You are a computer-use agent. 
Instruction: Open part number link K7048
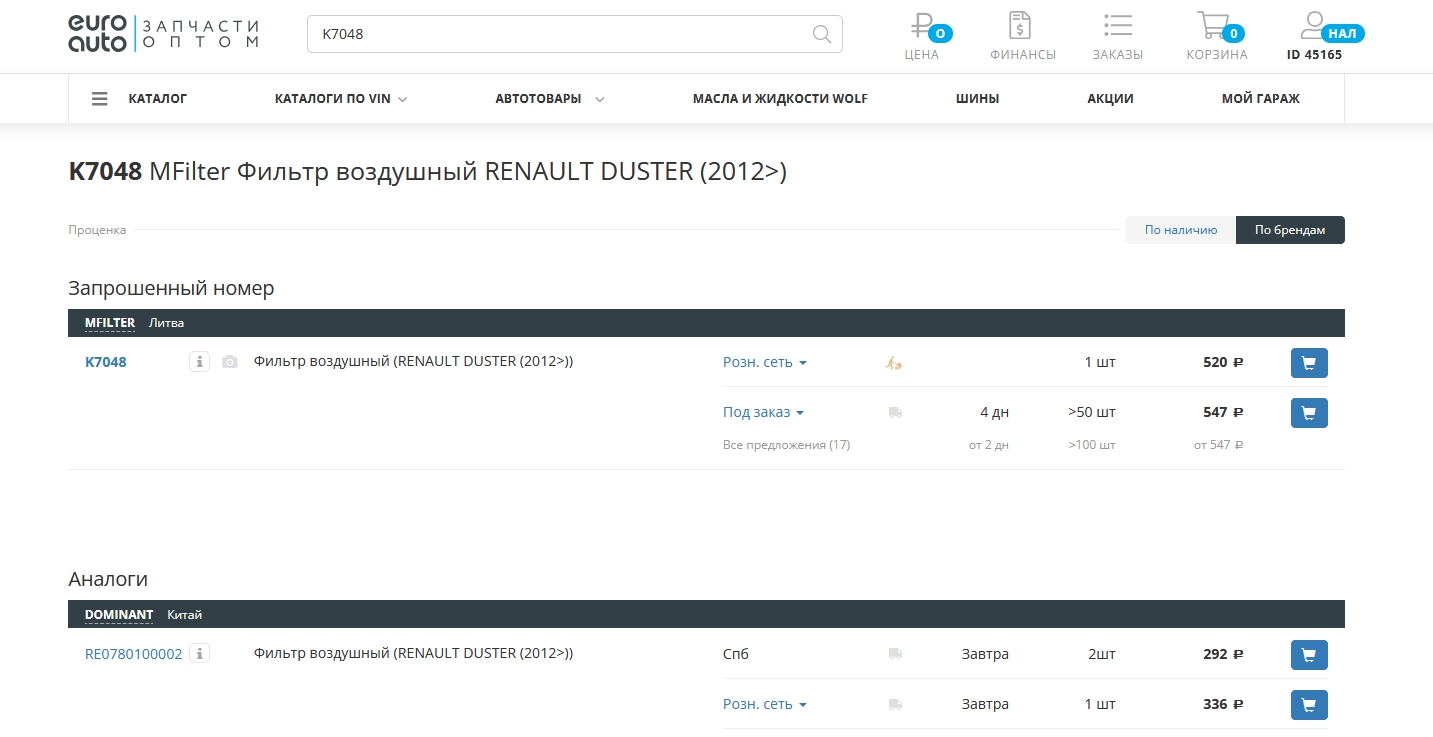tap(106, 362)
